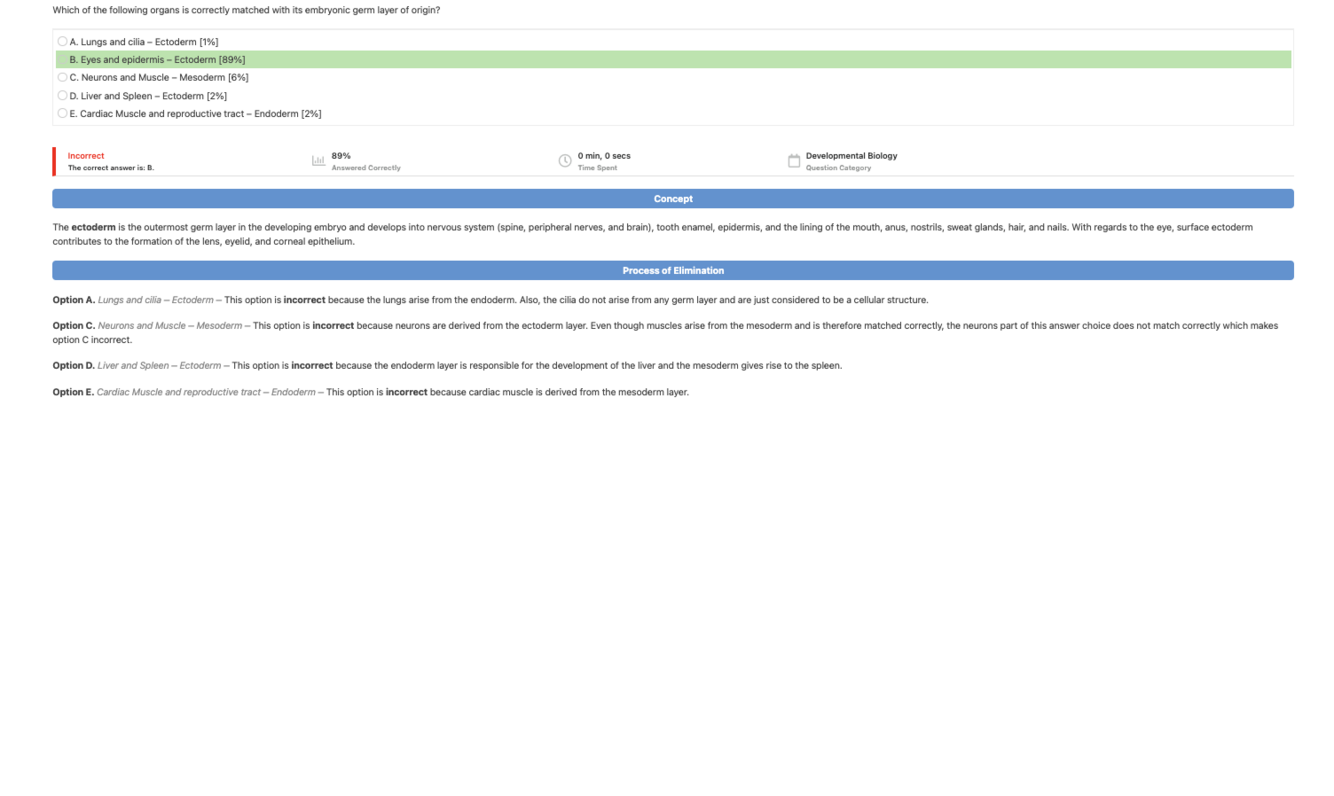Click 'Option E.' explanation heading
This screenshot has height=796, width=1334.
point(73,392)
